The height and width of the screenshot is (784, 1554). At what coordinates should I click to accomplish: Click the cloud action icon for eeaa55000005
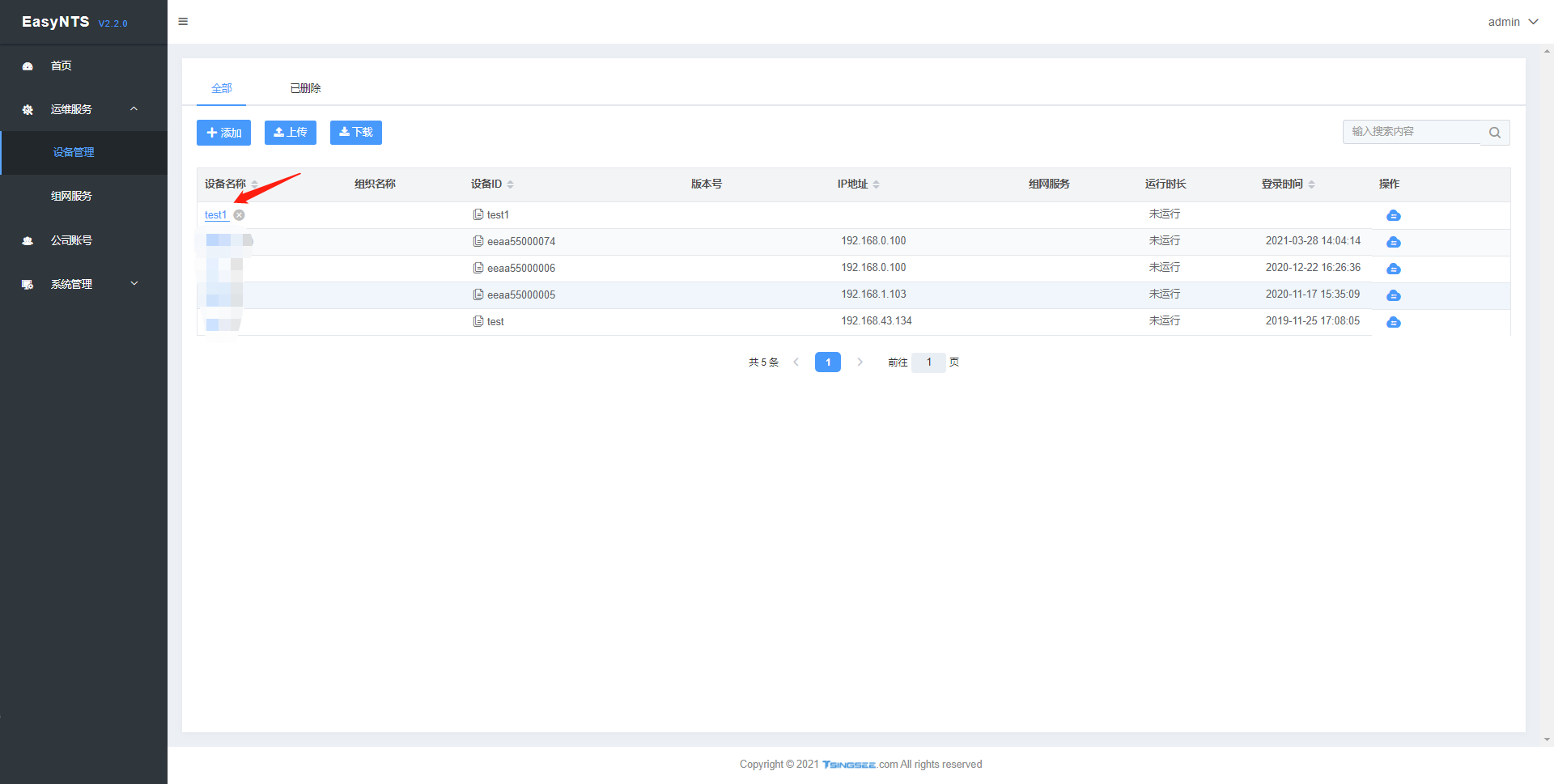point(1393,295)
